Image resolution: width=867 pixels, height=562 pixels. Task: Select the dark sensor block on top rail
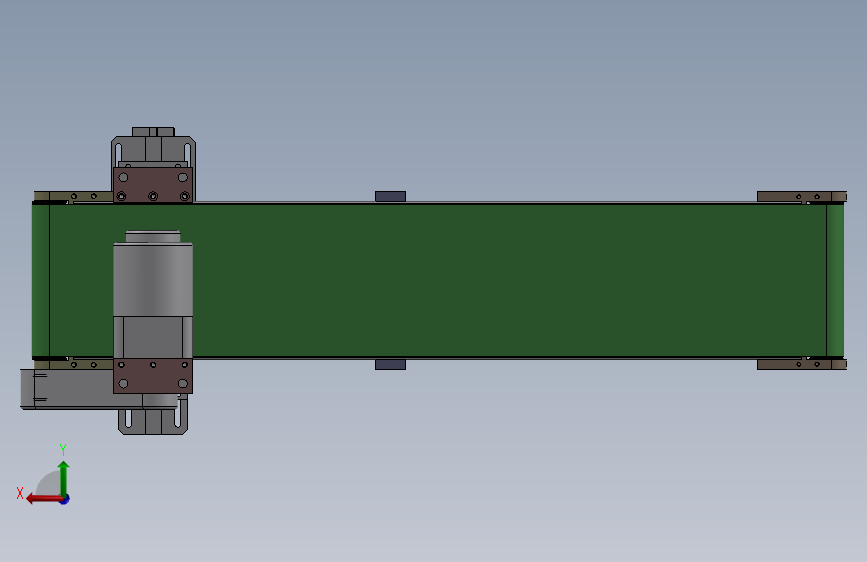(x=390, y=196)
